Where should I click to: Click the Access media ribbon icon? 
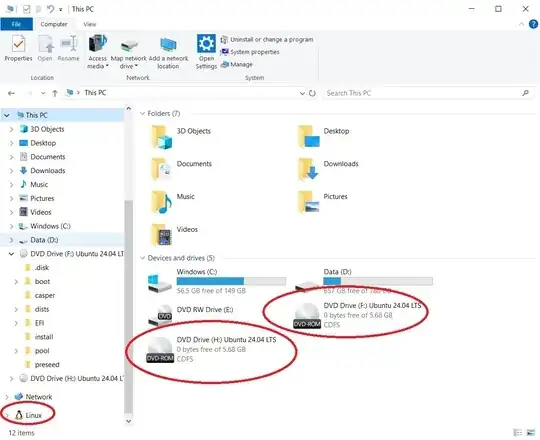point(97,44)
